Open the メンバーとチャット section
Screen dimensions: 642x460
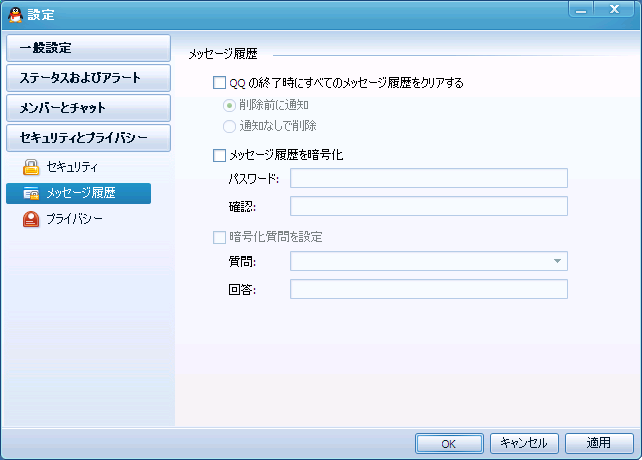(88, 108)
